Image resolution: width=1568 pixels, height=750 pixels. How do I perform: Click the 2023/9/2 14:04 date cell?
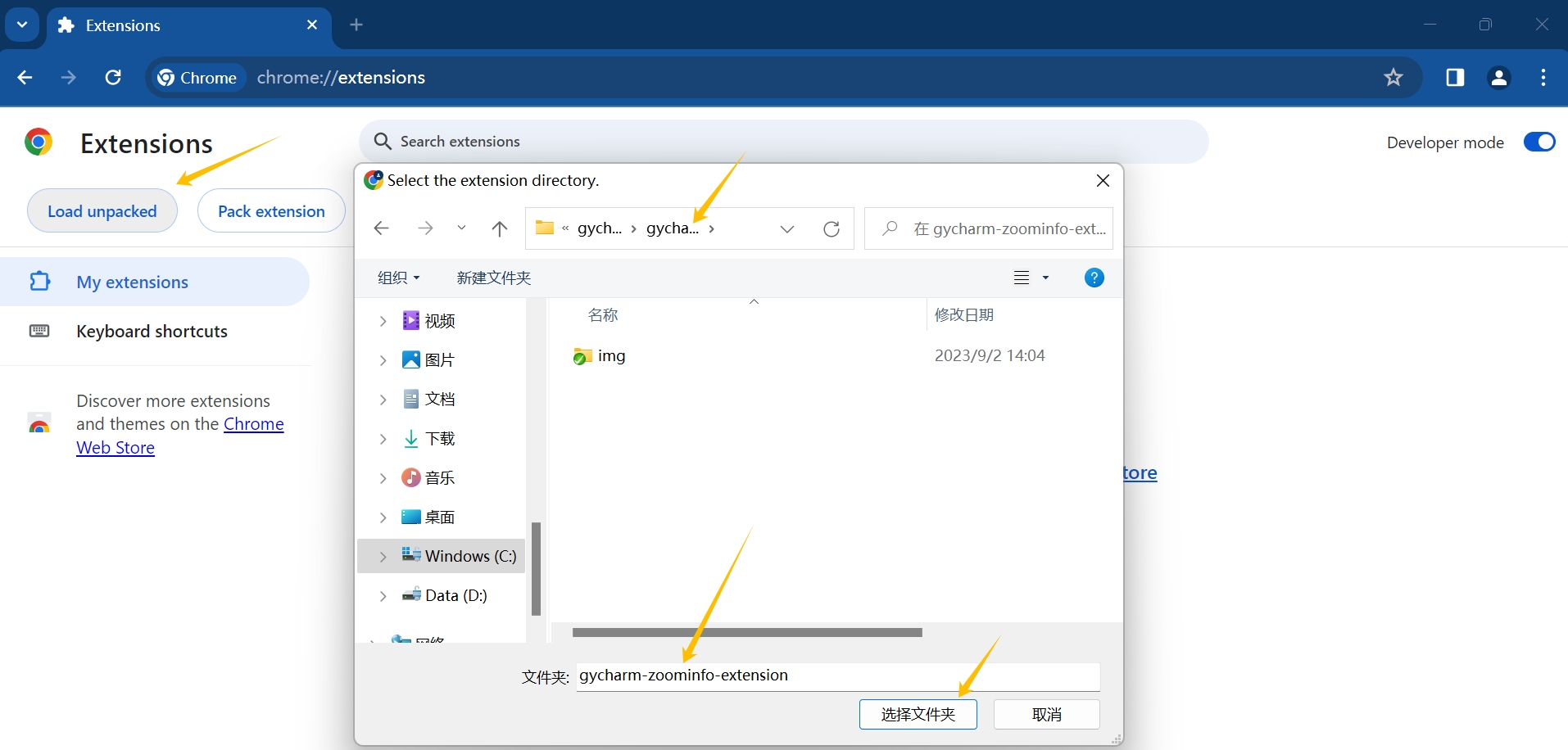[x=990, y=356]
